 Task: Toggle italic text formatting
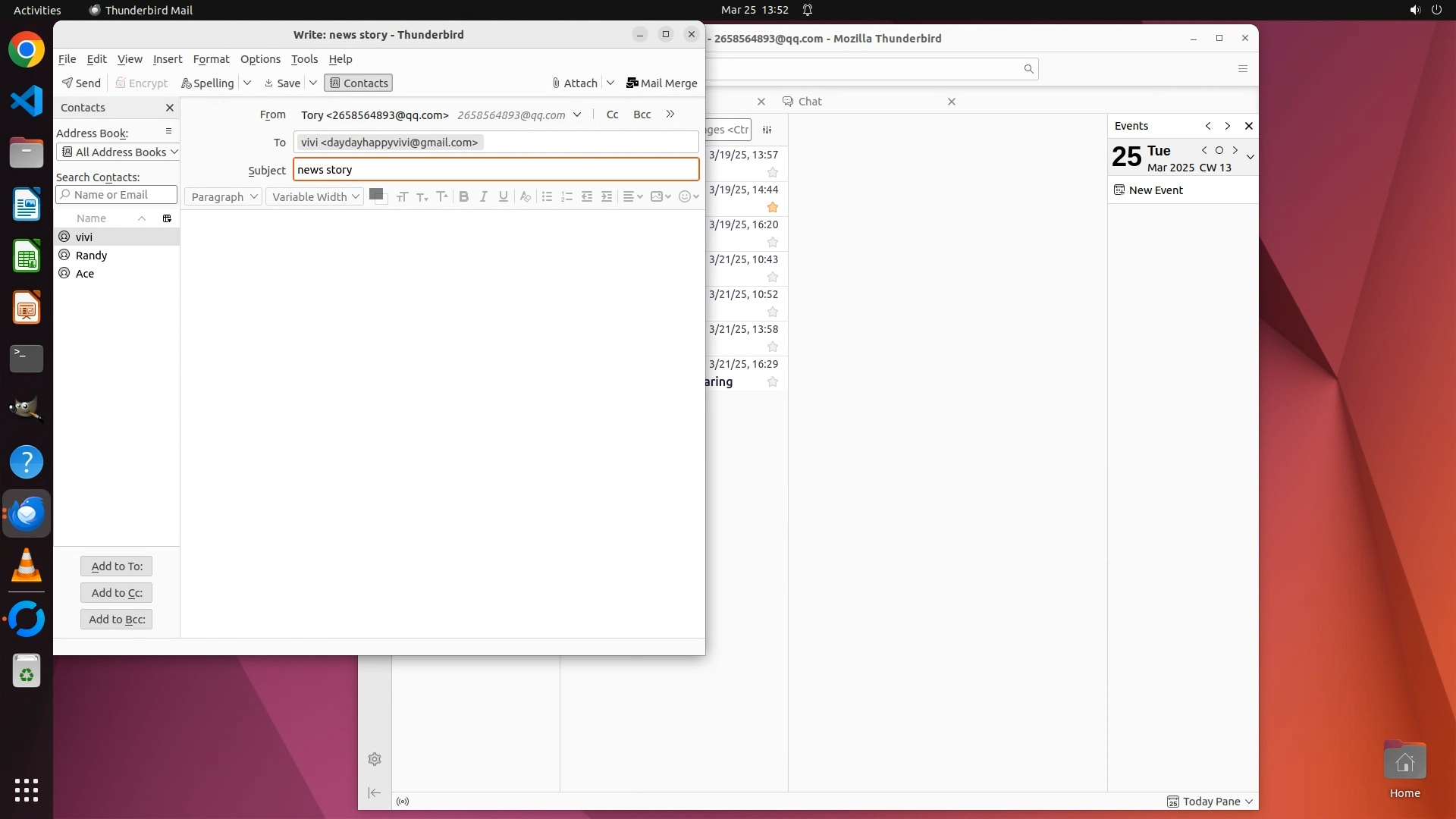(x=483, y=196)
